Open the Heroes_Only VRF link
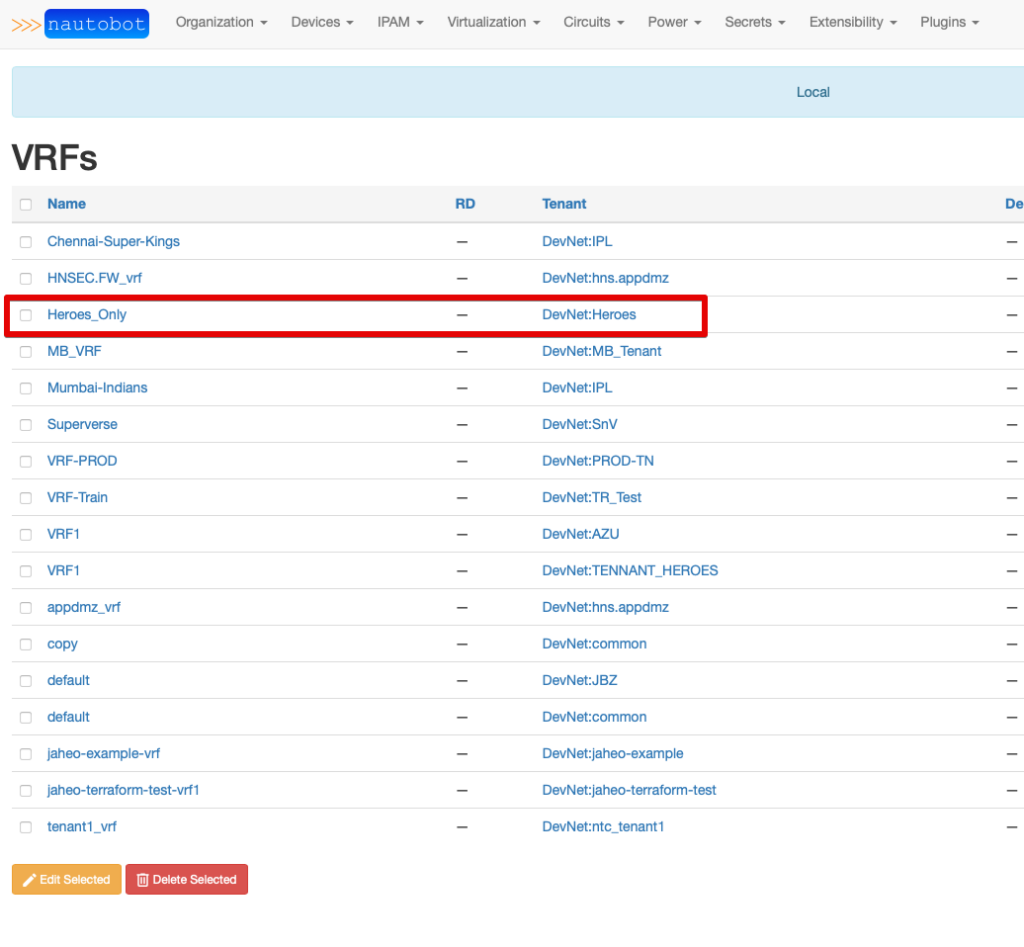The width and height of the screenshot is (1024, 947). click(87, 314)
